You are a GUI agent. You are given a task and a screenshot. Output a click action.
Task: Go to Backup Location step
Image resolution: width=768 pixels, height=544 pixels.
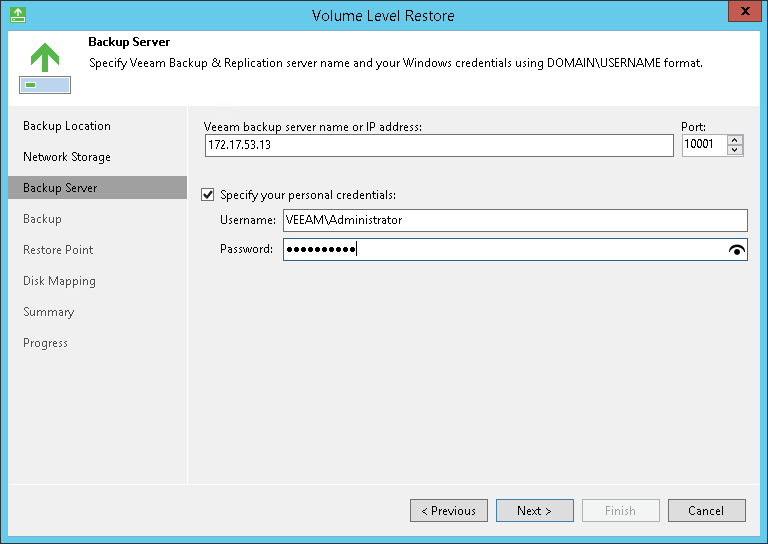[67, 126]
